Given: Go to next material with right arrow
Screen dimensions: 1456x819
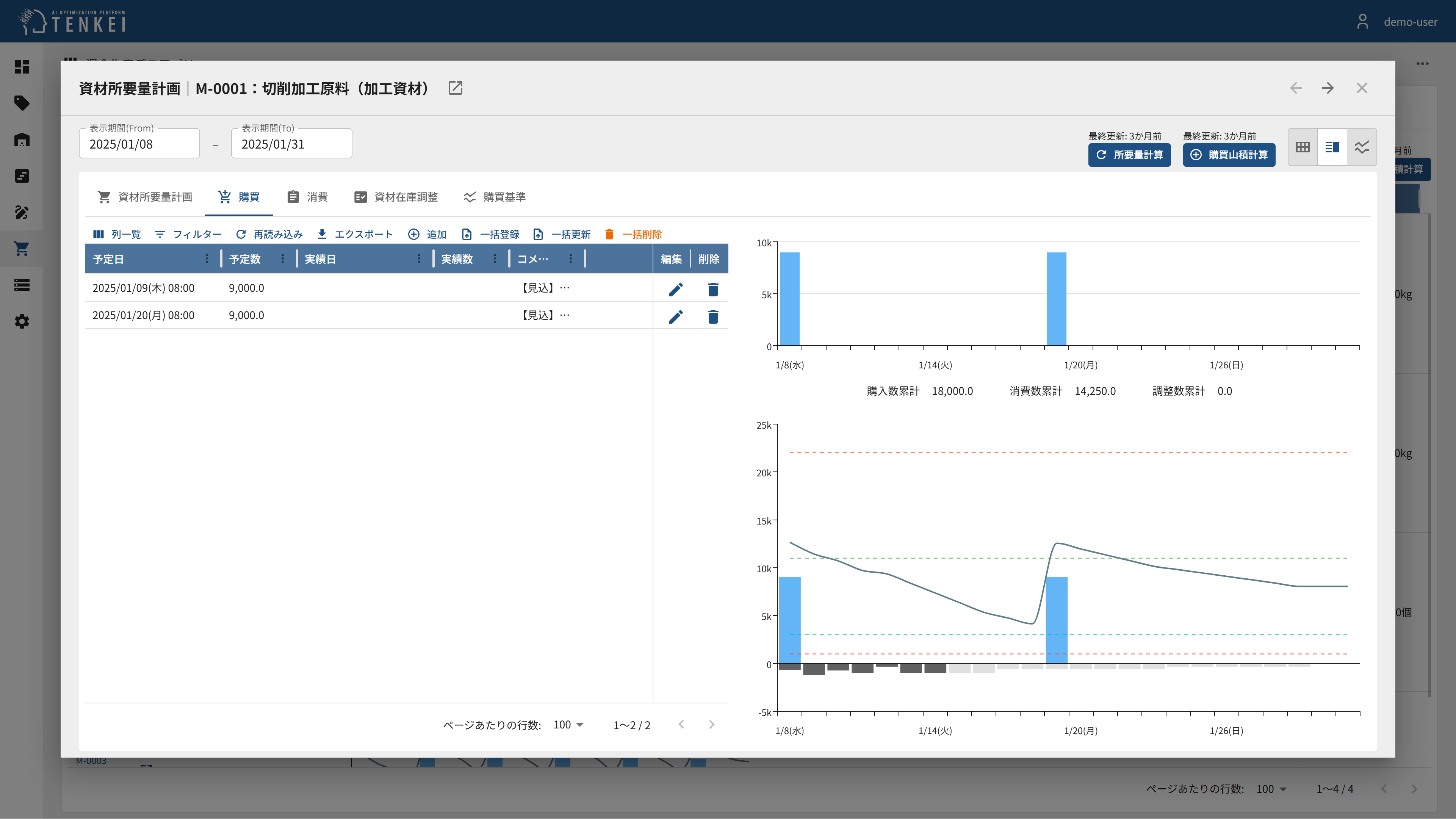Looking at the screenshot, I should 1328,88.
